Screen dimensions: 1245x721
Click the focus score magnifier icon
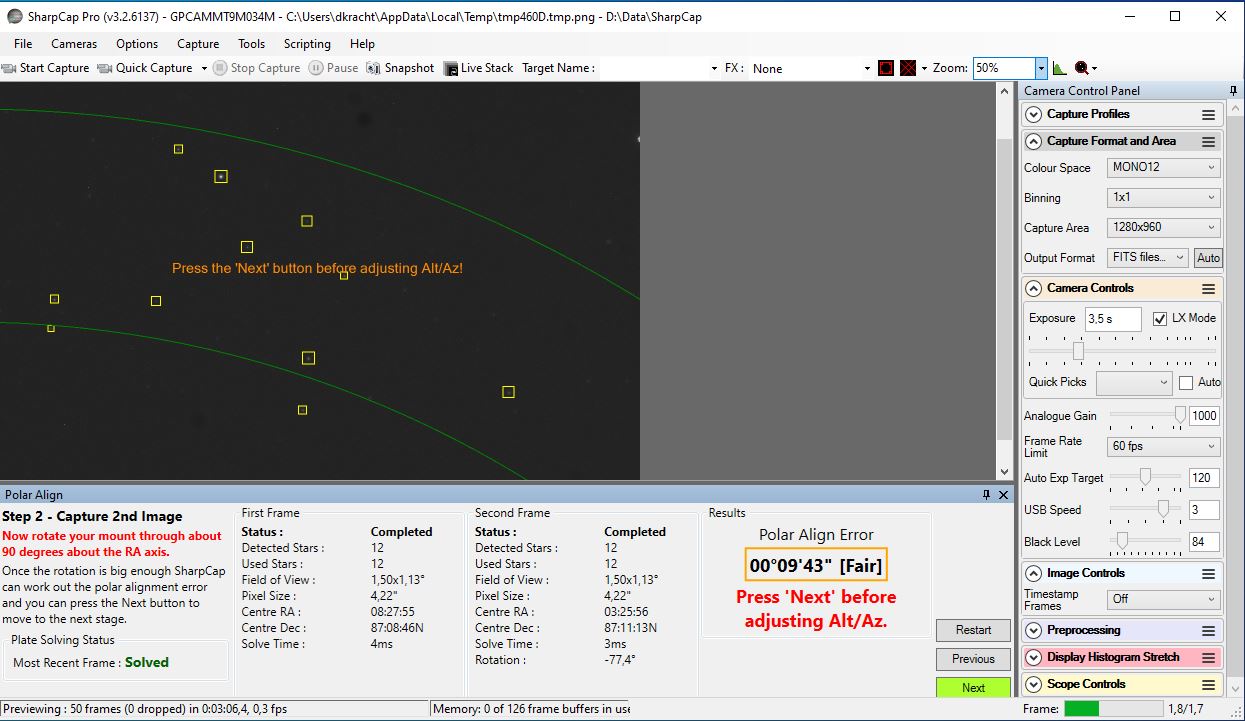coord(1081,68)
